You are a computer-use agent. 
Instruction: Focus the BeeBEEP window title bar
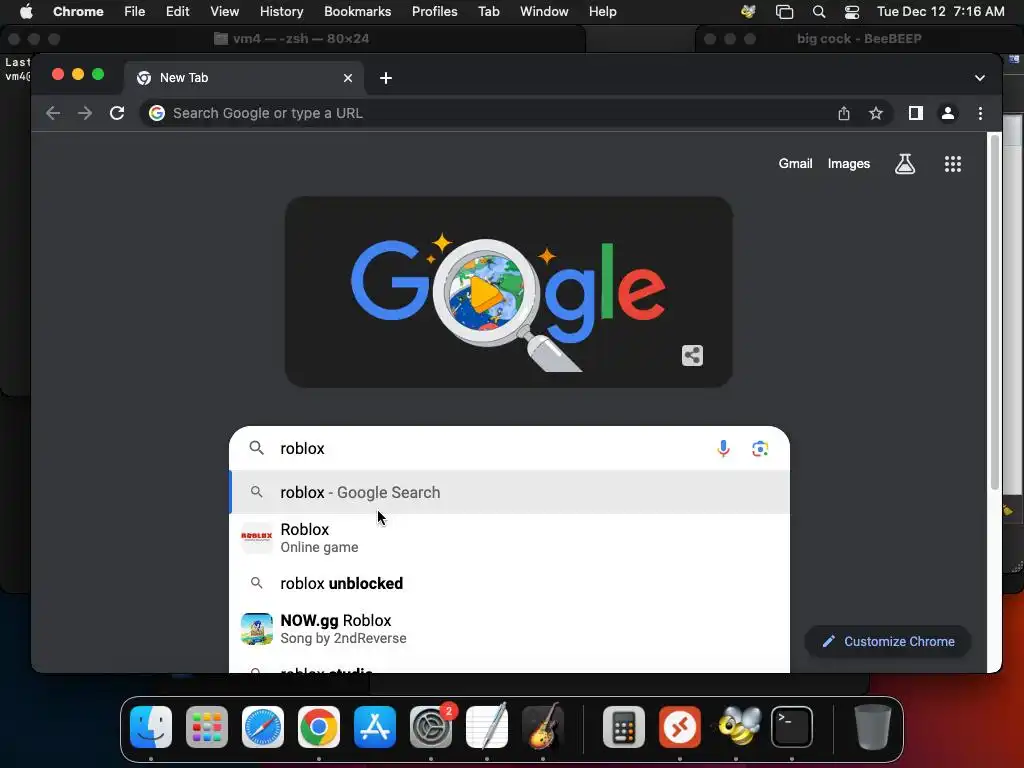[x=859, y=39]
